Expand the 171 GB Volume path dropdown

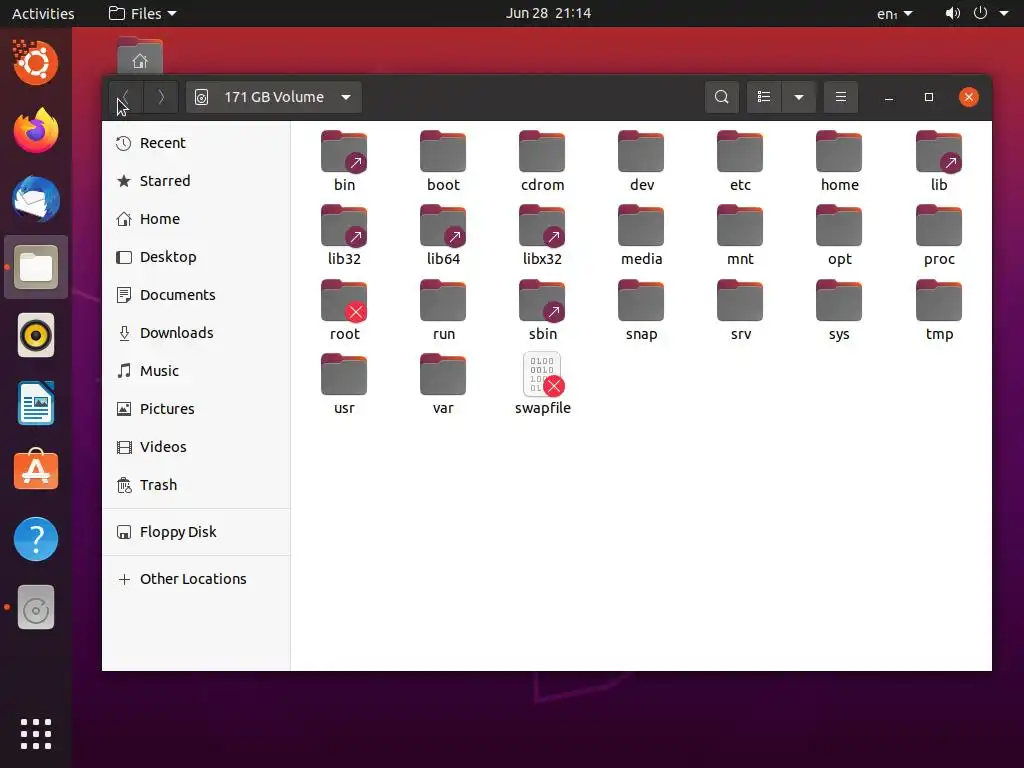coord(274,97)
